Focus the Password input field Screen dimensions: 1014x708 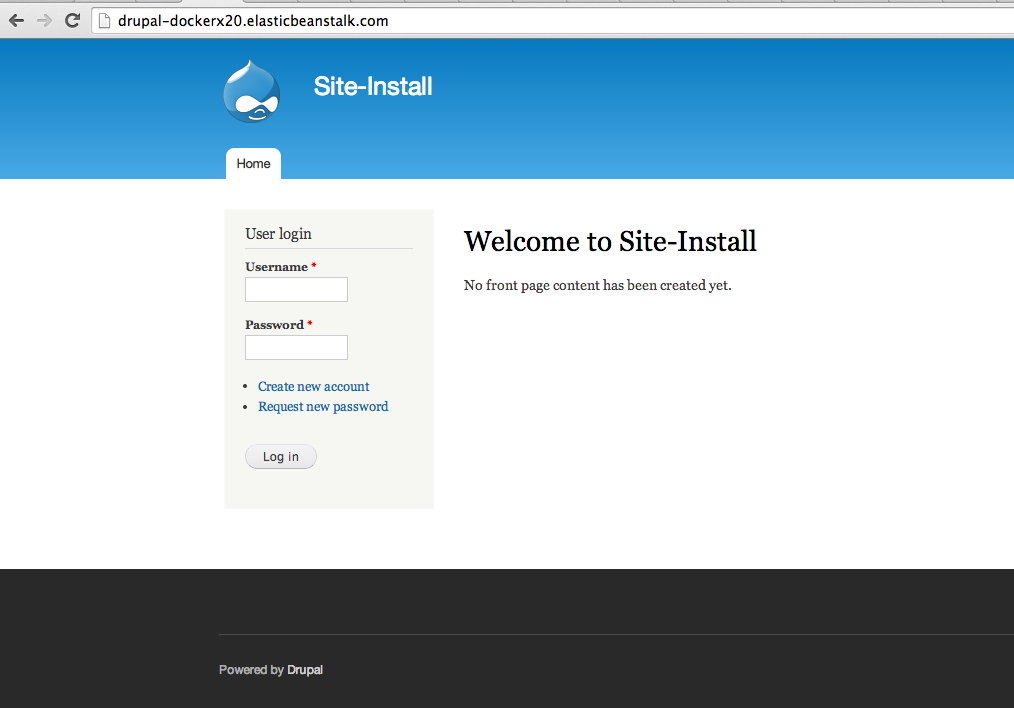[x=296, y=347]
